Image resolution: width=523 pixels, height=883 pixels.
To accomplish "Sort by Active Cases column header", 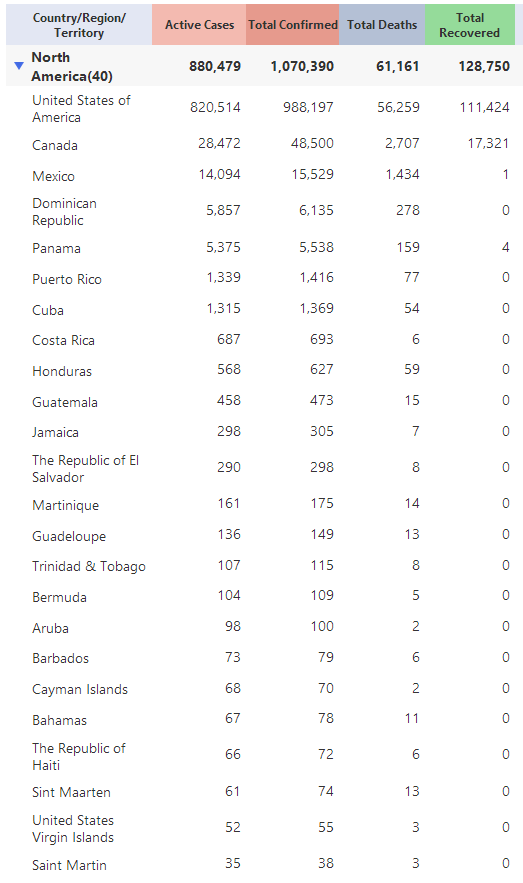I will click(199, 25).
